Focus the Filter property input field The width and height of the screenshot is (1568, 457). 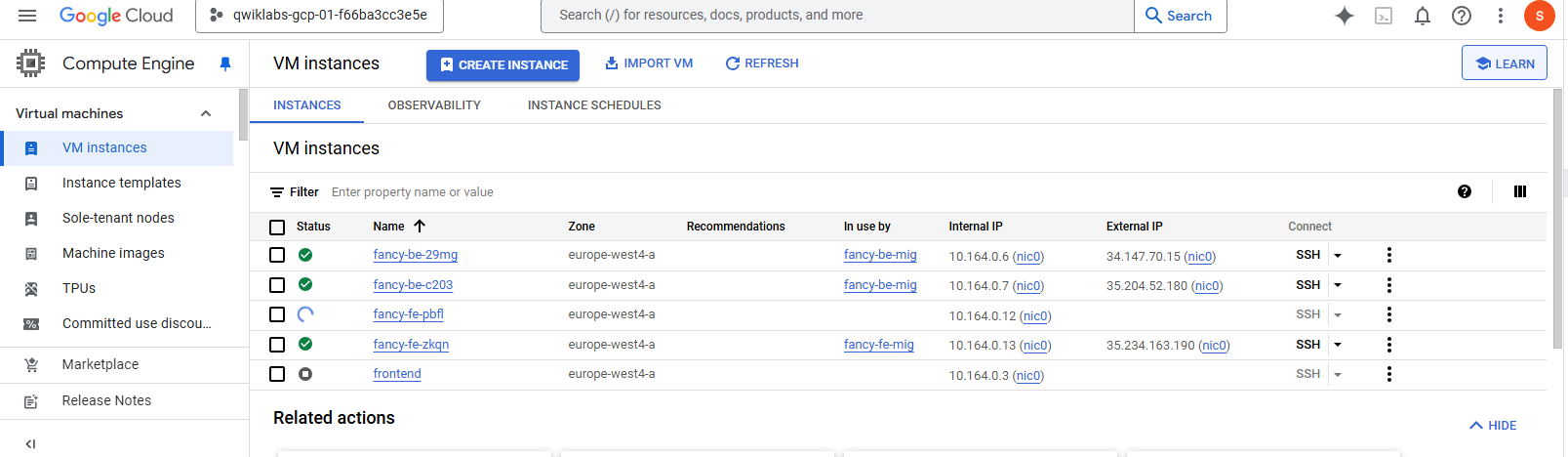[x=878, y=192]
